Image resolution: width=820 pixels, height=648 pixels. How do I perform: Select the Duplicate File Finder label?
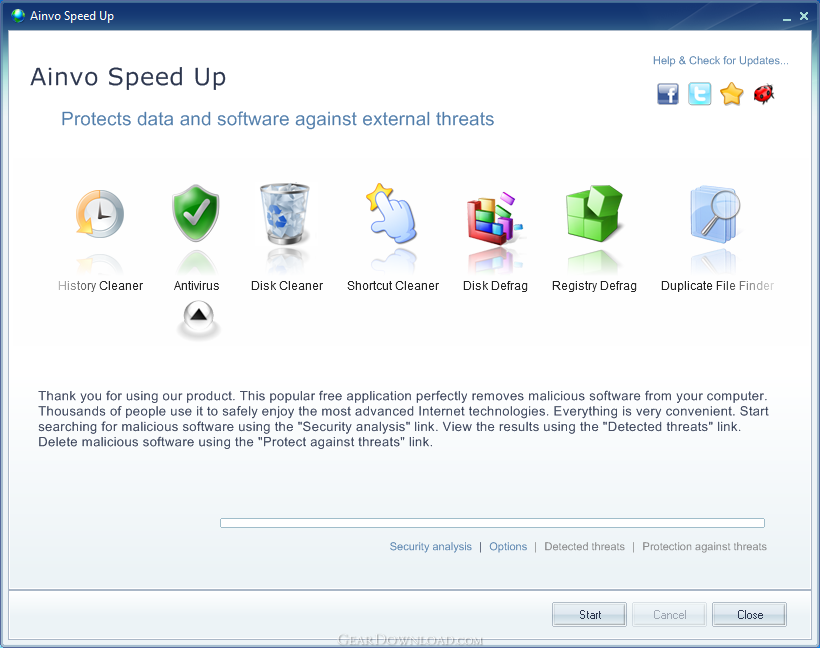tap(717, 286)
